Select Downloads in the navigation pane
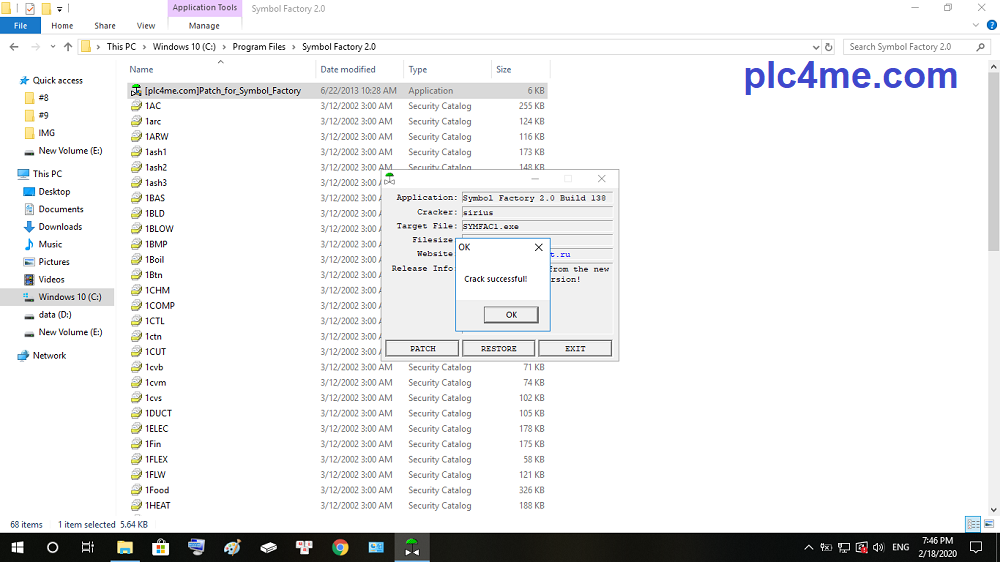The height and width of the screenshot is (562, 1000). 60,227
